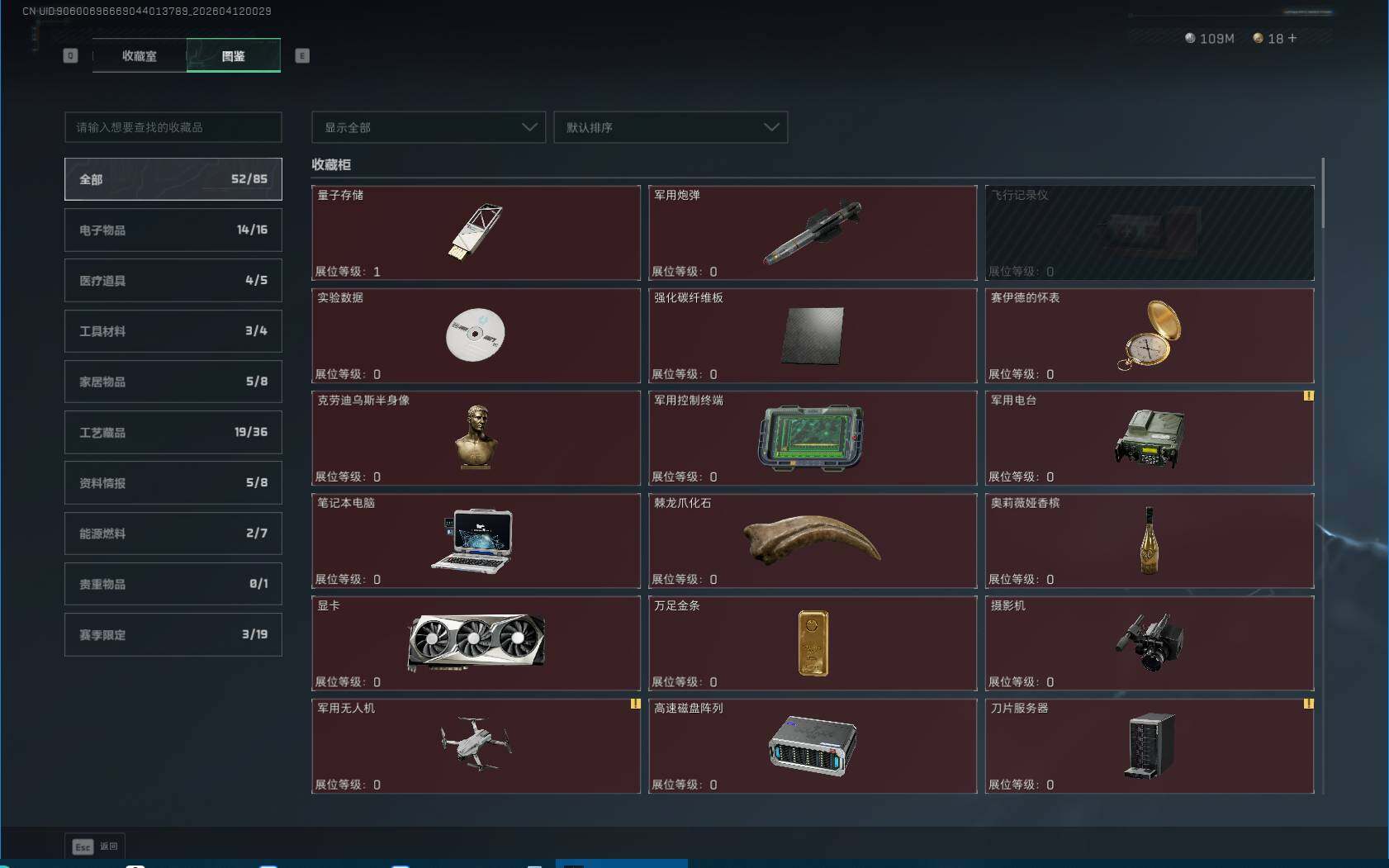Select the 贵重物品 category
This screenshot has height=868, width=1389.
[173, 584]
